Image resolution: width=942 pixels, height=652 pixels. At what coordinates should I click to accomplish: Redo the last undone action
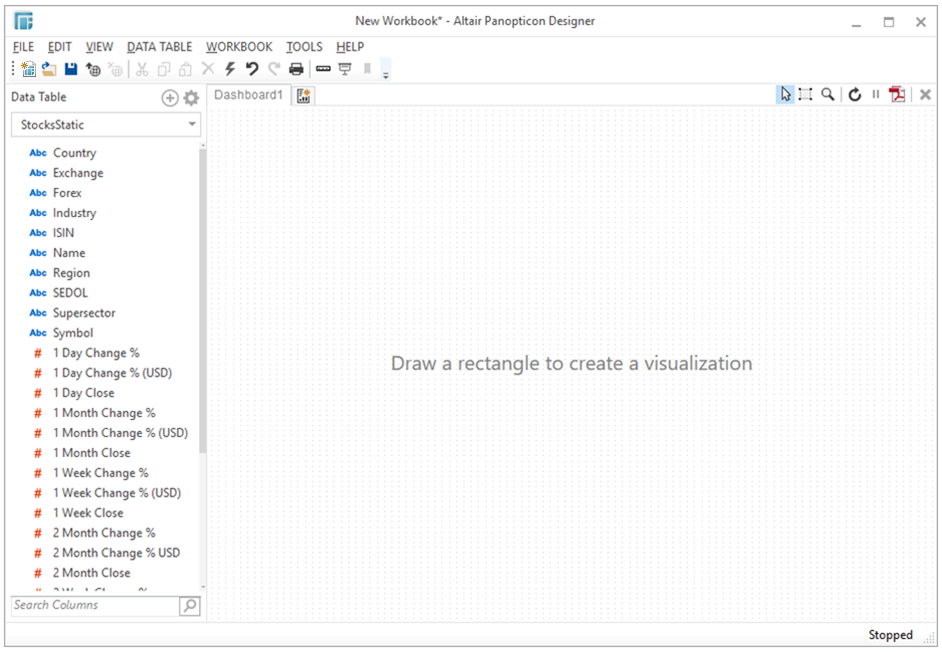coord(273,68)
